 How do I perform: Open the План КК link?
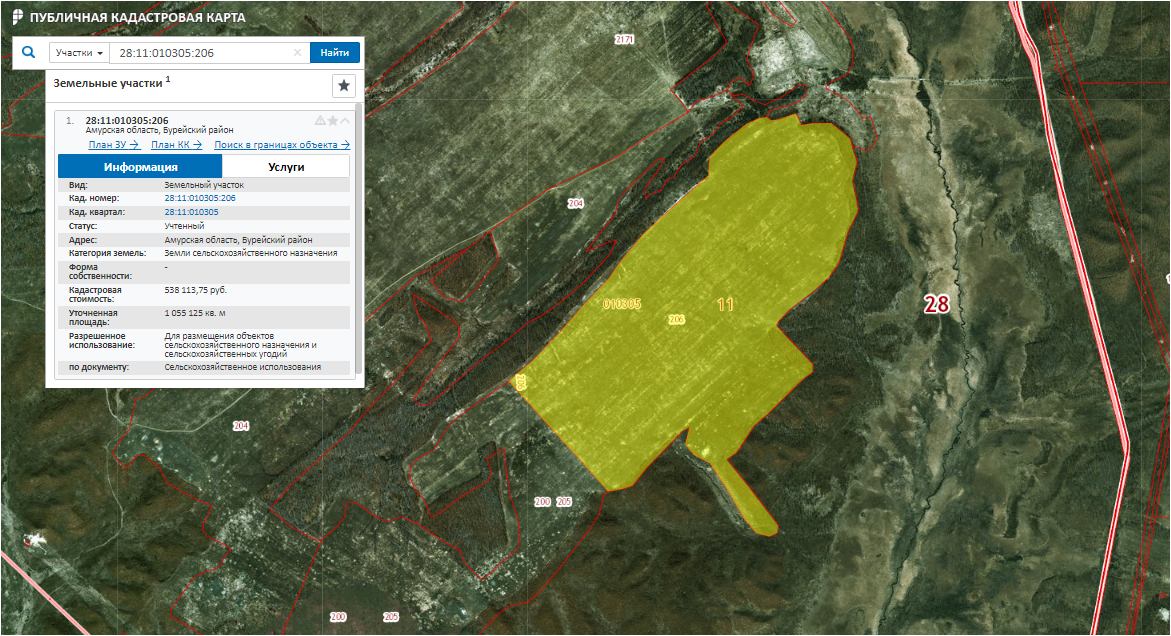176,145
